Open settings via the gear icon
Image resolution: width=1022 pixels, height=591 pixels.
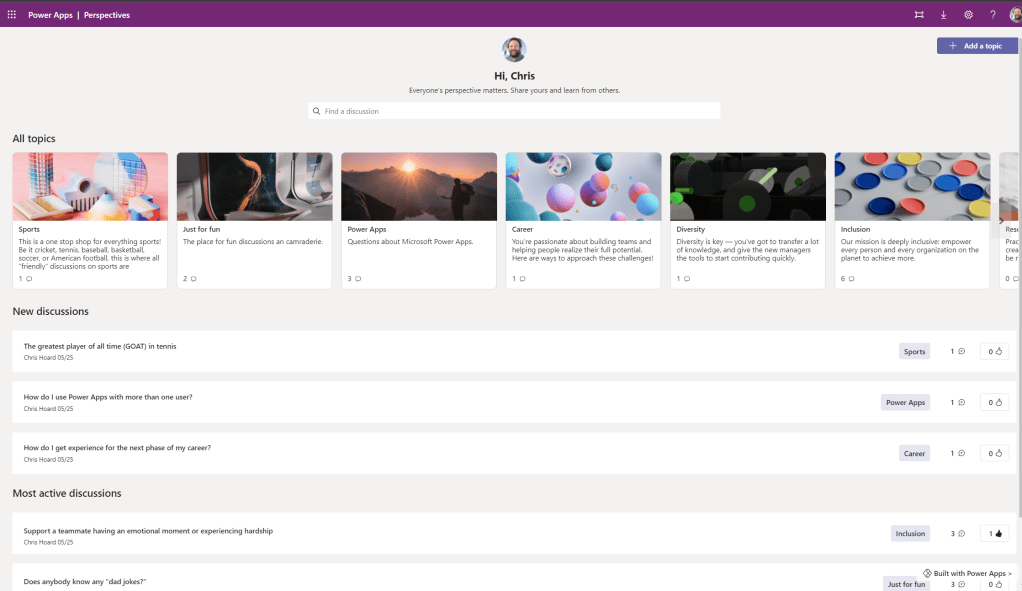968,15
